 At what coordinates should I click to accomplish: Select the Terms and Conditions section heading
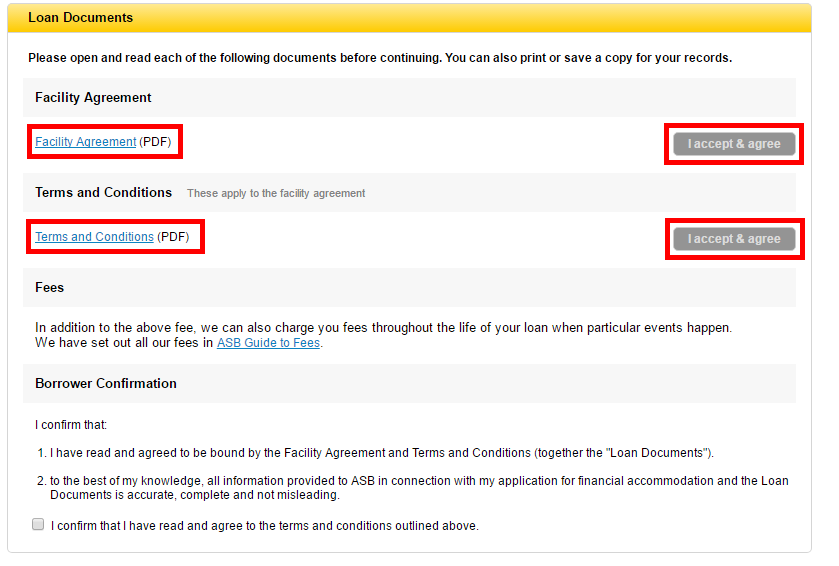pos(103,192)
